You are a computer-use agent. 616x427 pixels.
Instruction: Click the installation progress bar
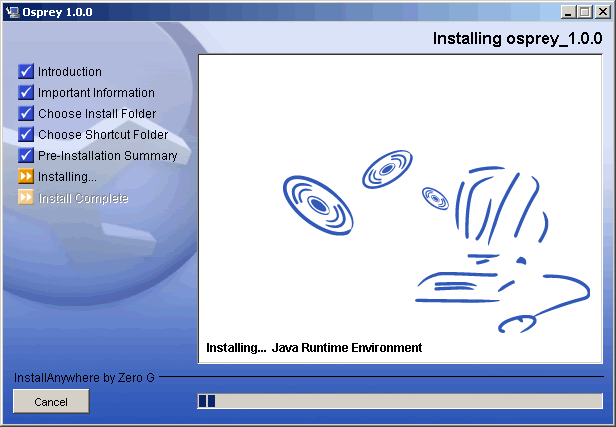tap(400, 401)
